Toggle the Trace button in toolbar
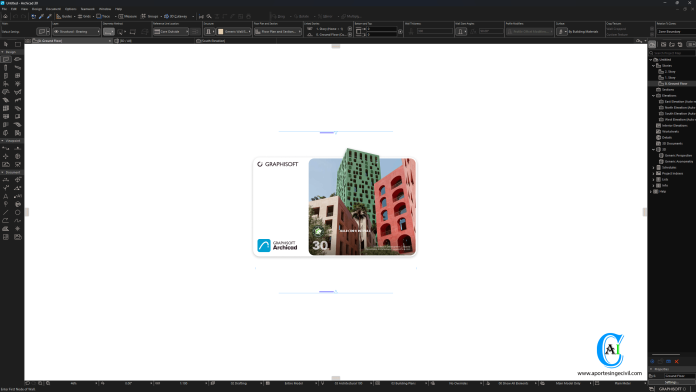 103,16
